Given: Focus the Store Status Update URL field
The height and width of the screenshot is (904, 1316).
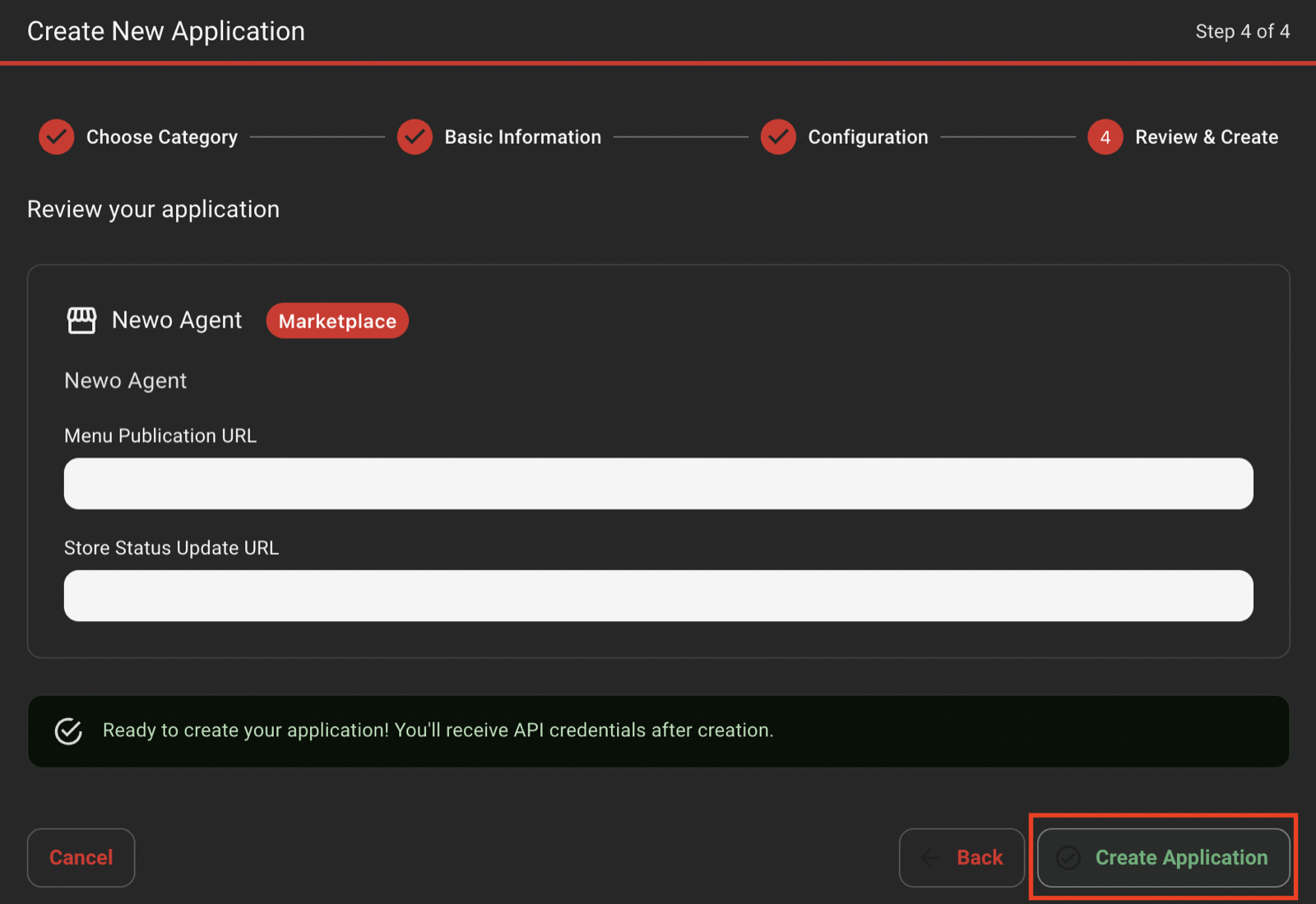Looking at the screenshot, I should (659, 596).
